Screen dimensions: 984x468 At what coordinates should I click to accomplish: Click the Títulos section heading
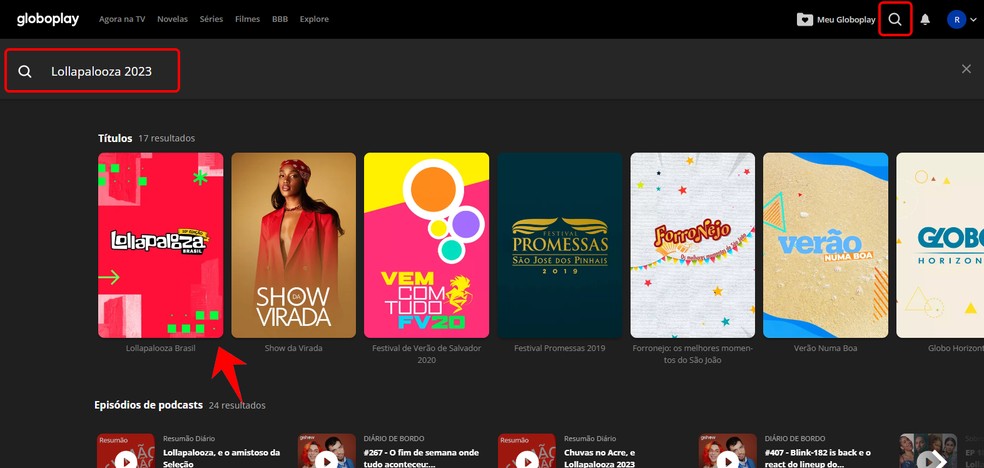coord(115,138)
